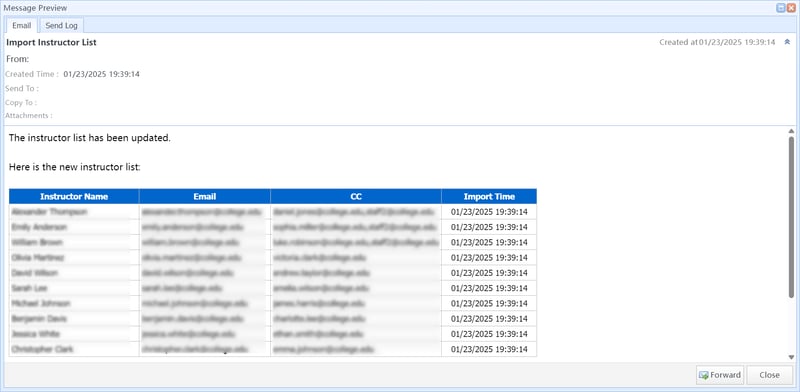This screenshot has height=392, width=800.
Task: Close the Message Preview with red X icon
Action: click(x=790, y=8)
